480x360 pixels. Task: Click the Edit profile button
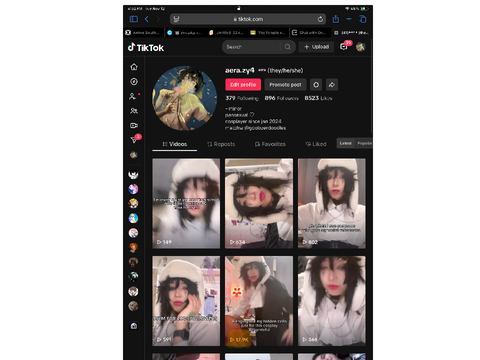coord(243,85)
